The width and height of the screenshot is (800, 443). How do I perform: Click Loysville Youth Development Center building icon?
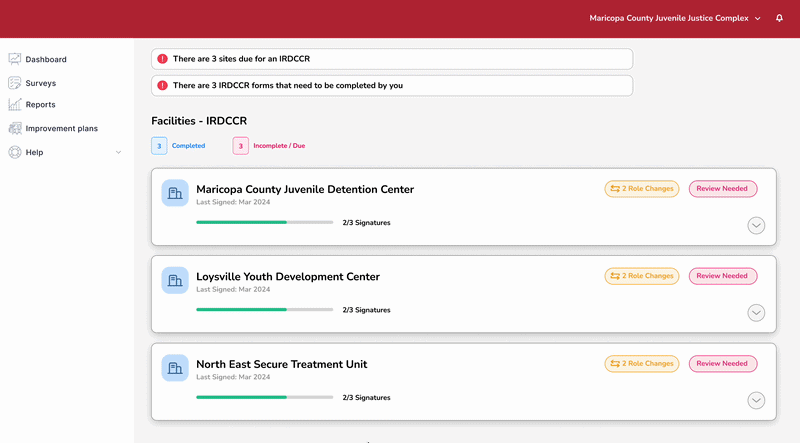[x=175, y=280]
